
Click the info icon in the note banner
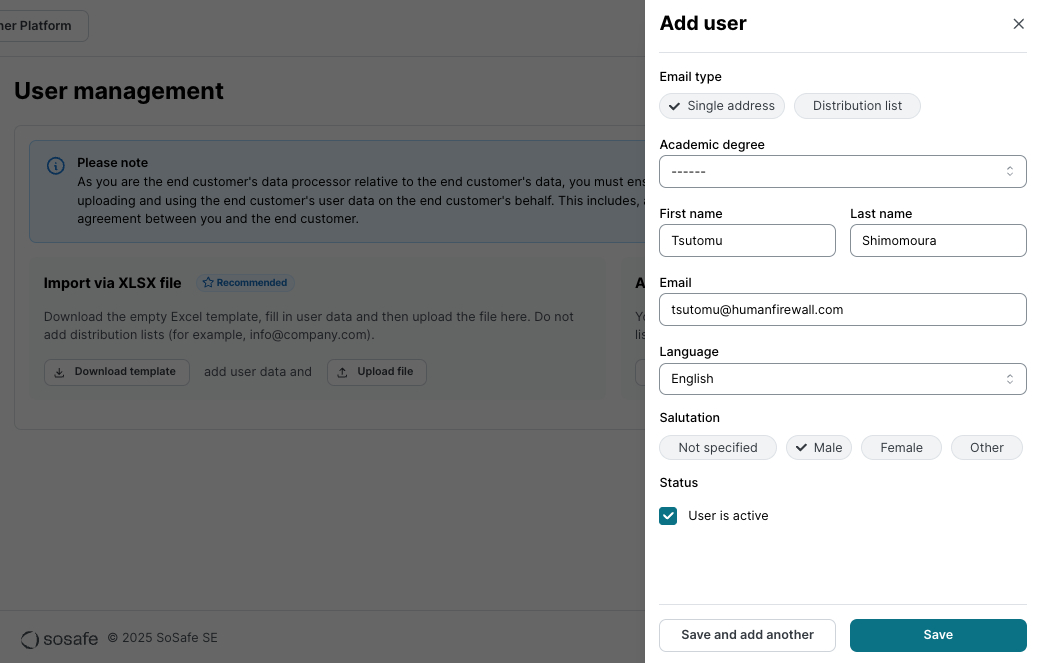click(56, 166)
